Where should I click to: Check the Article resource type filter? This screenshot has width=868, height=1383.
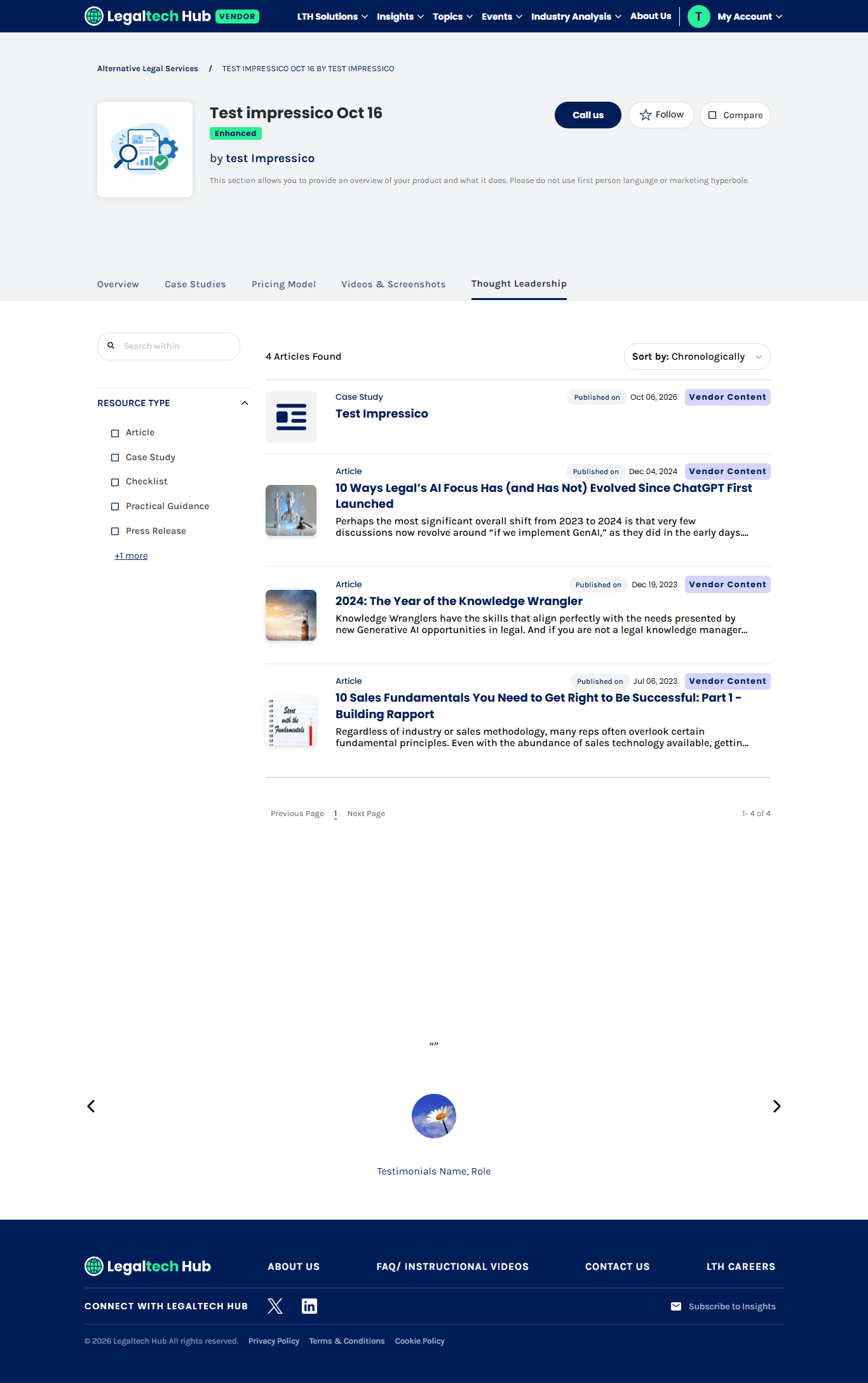[115, 433]
